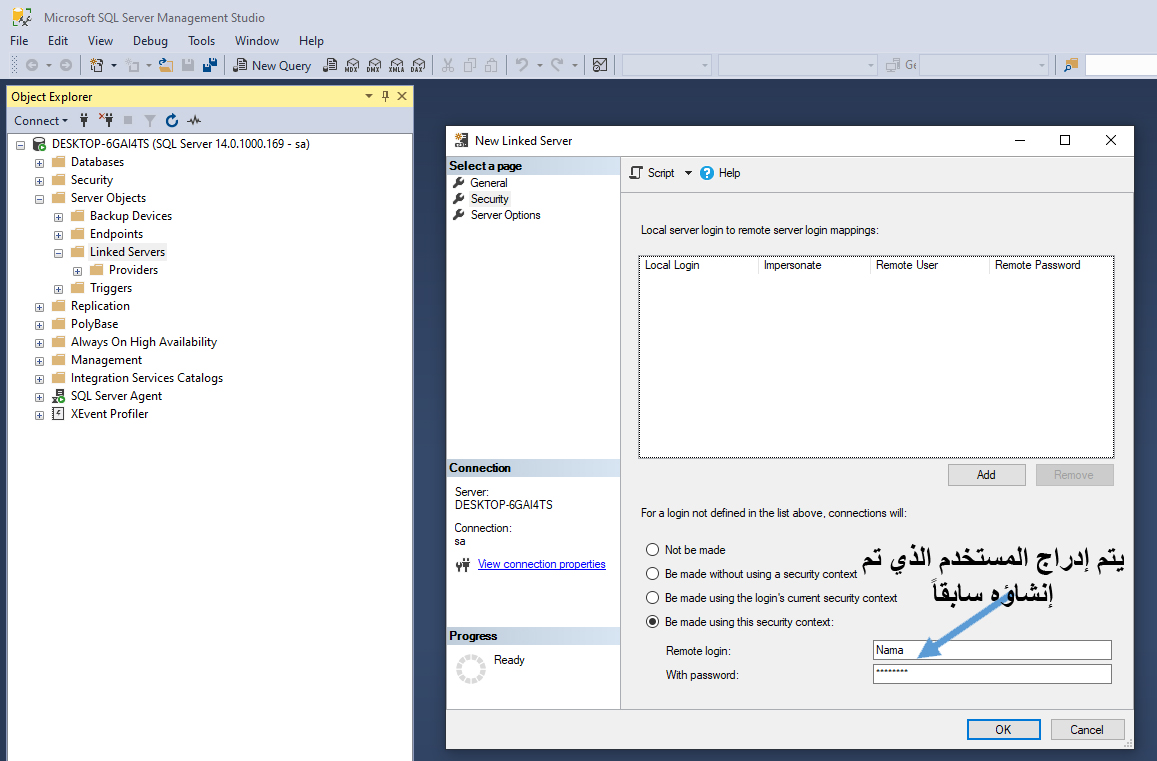Refresh the Object Explorer
This screenshot has width=1157, height=761.
pyautogui.click(x=172, y=120)
